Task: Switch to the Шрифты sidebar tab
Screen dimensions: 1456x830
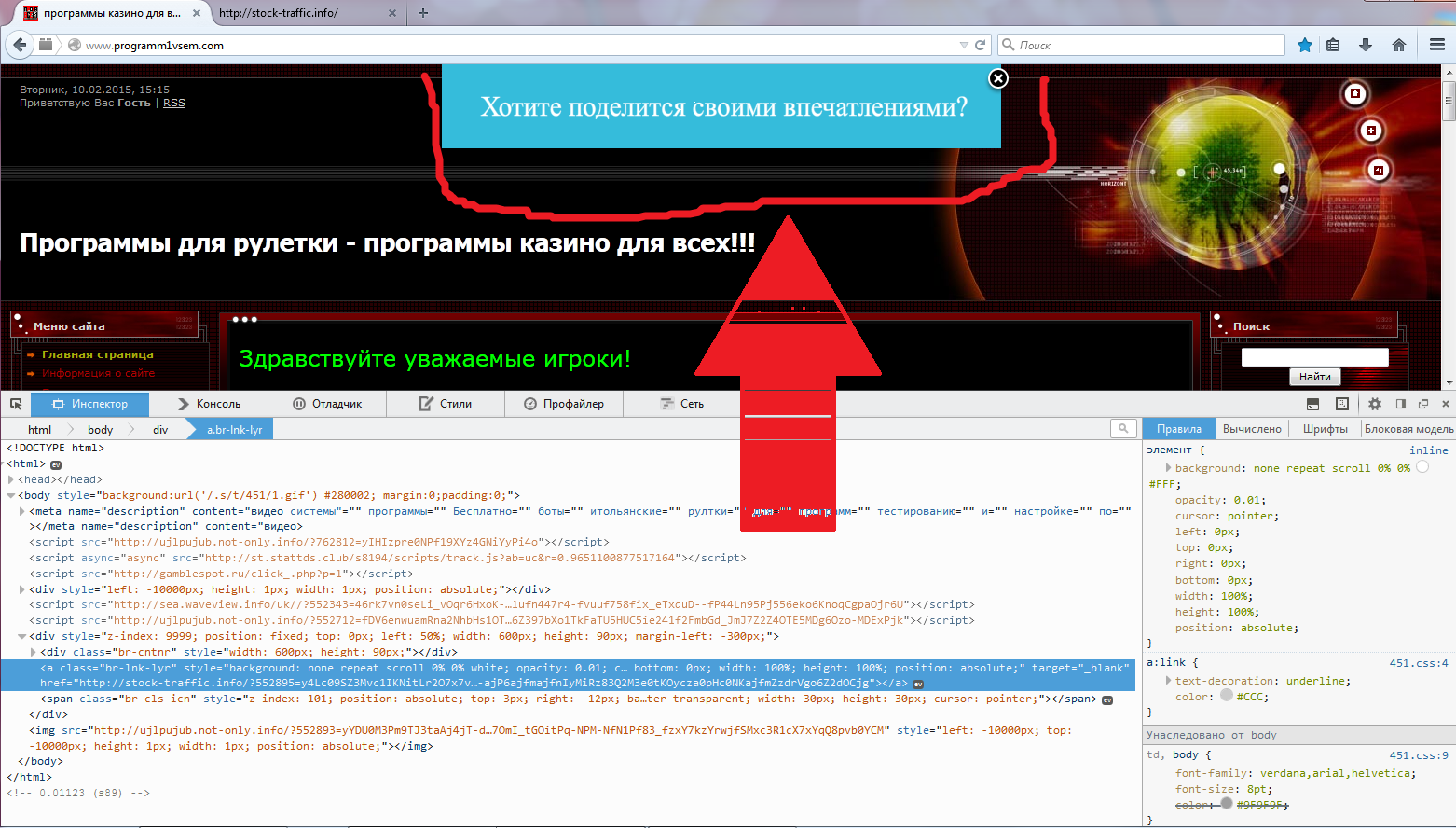Action: pos(1325,429)
